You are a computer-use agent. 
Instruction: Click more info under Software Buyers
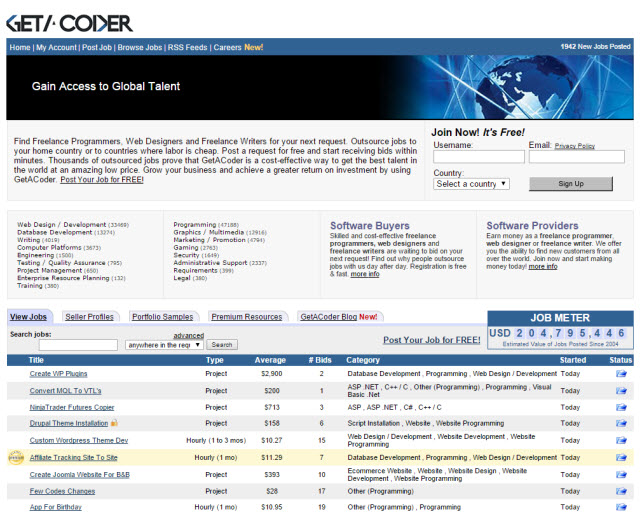365,274
